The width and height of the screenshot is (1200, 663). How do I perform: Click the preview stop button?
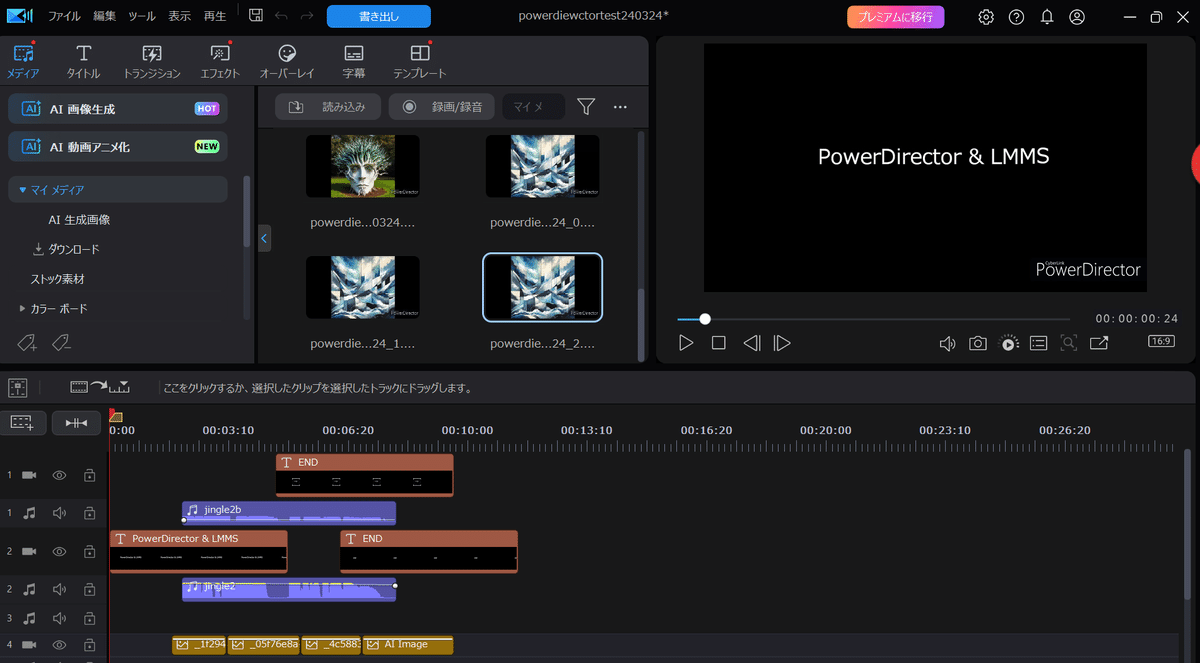[718, 343]
